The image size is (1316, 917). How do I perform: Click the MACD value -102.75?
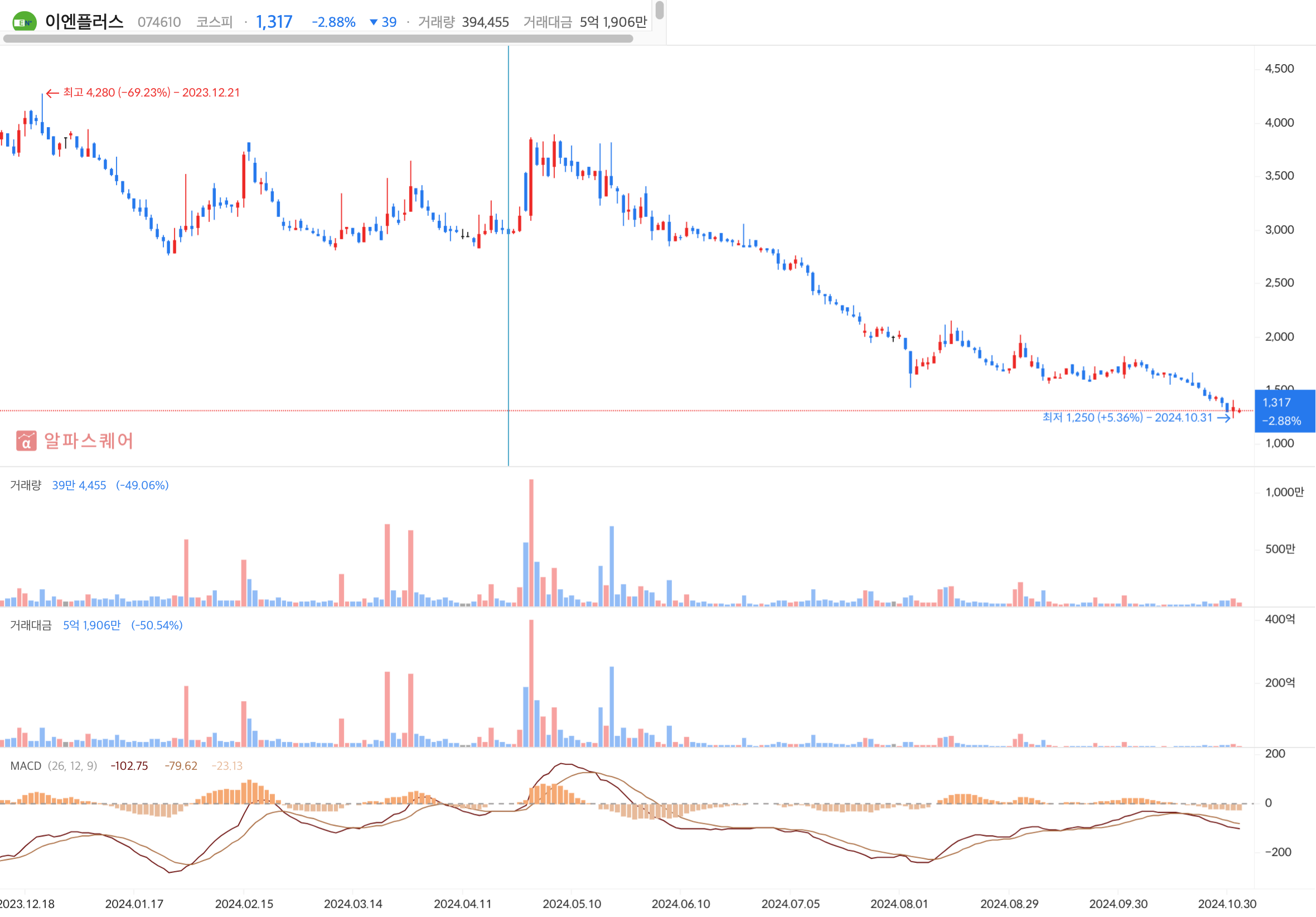(129, 766)
